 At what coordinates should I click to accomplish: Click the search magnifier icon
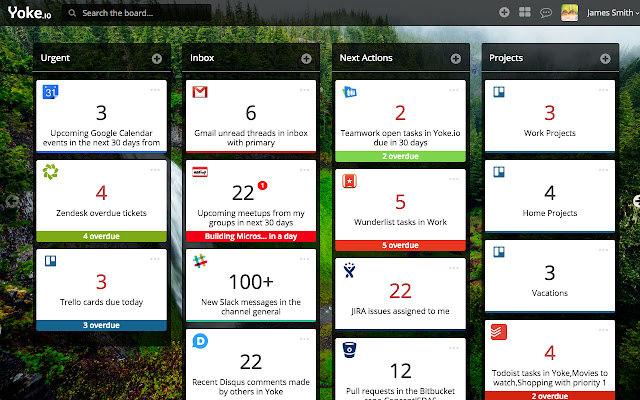72,13
